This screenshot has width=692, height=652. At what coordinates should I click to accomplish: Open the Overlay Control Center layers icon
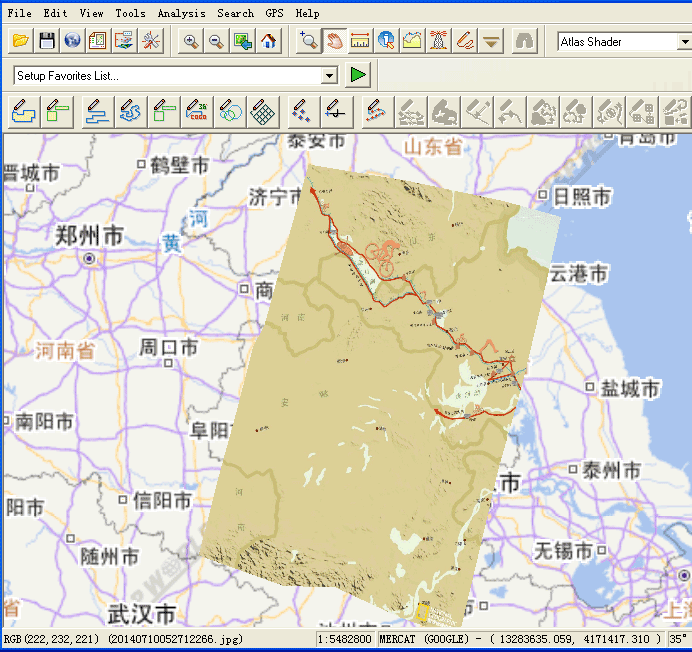tap(124, 41)
